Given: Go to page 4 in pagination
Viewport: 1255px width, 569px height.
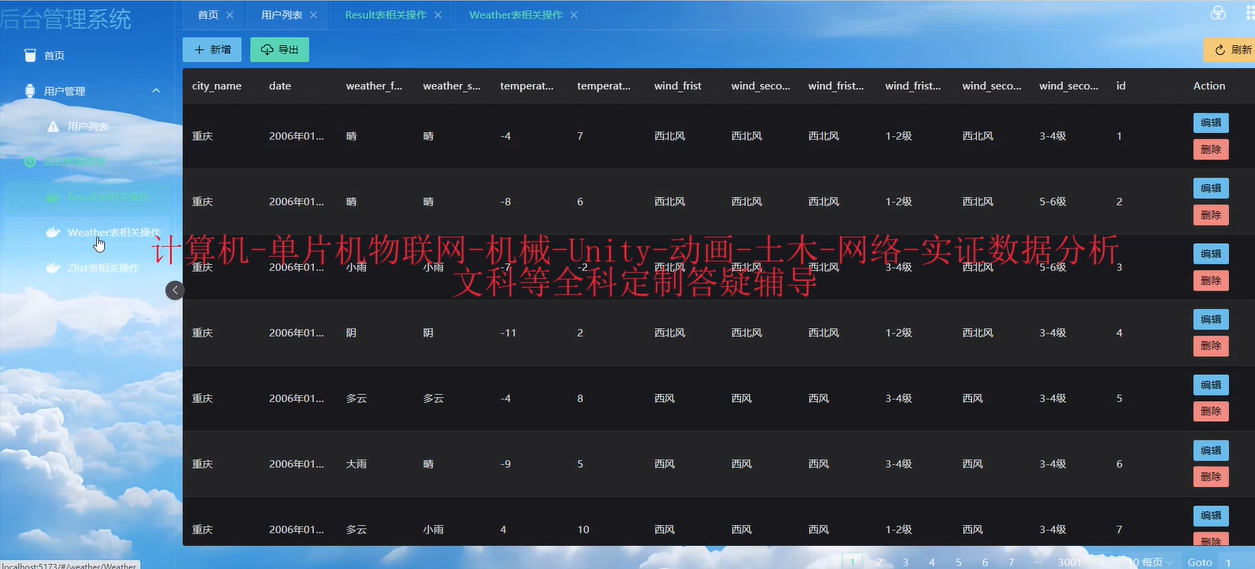Looking at the screenshot, I should coord(932,562).
